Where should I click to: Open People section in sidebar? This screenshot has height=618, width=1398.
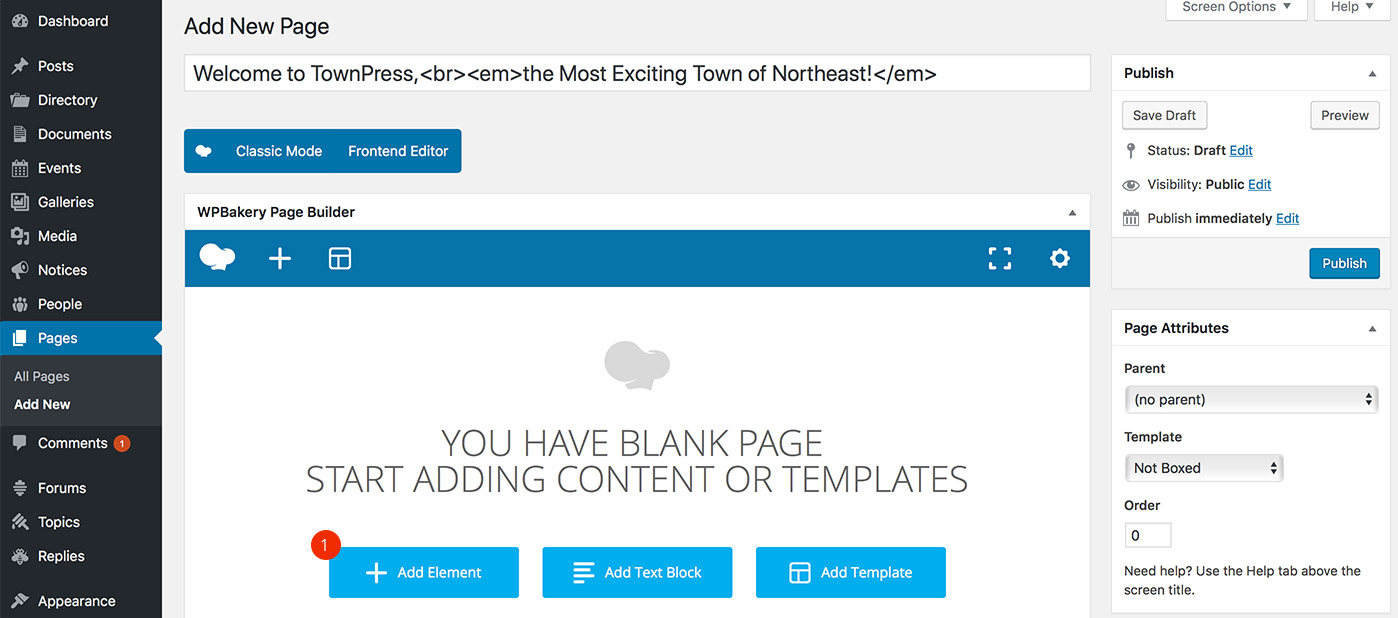click(x=60, y=304)
